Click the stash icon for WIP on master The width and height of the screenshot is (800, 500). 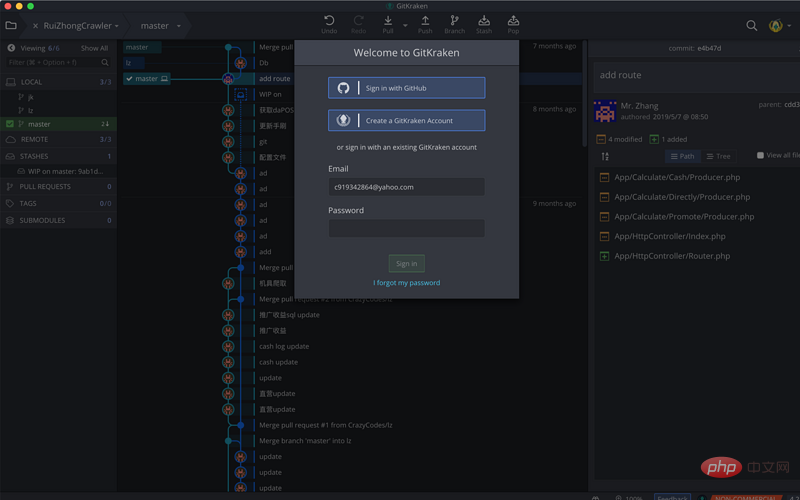coord(21,171)
